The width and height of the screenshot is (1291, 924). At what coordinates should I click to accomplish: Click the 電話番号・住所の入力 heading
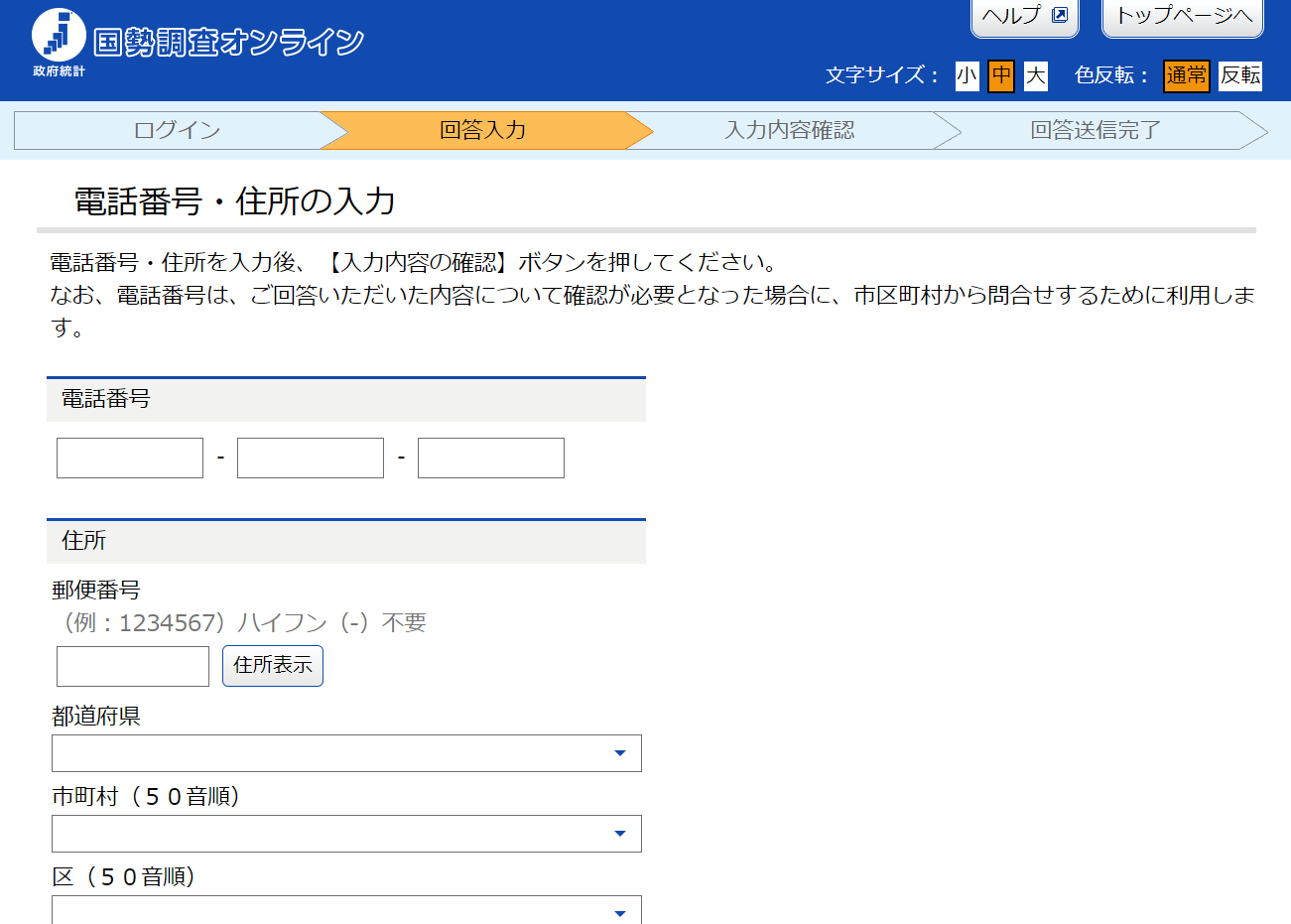235,201
